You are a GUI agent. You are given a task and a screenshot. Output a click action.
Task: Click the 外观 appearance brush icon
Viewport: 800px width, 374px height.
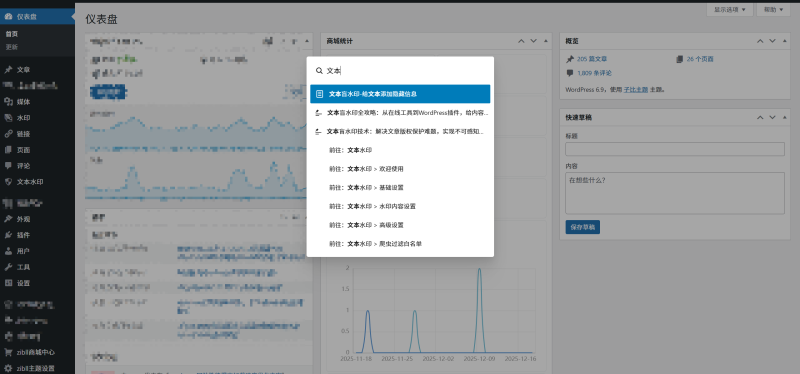tap(8, 219)
